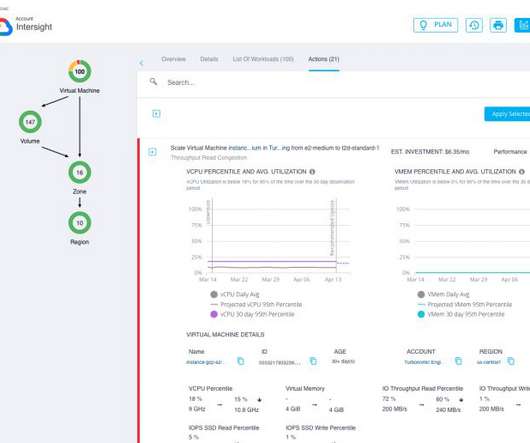The width and height of the screenshot is (530, 443).
Task: Click the history clock icon button
Action: (x=474, y=25)
